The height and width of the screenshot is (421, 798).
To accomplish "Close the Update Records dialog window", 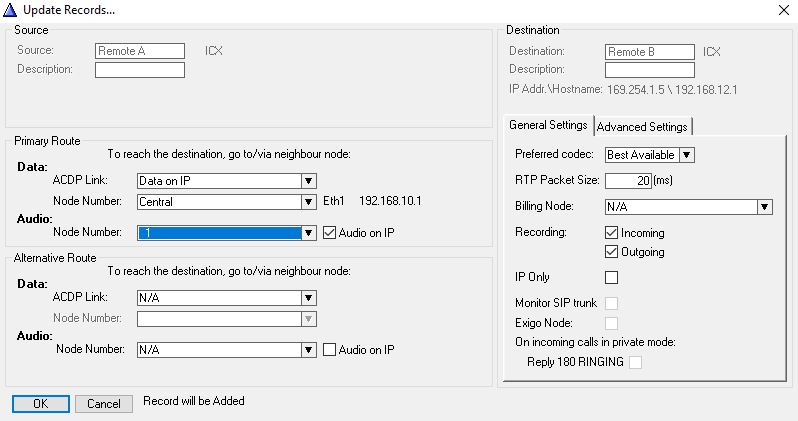I will pos(783,9).
